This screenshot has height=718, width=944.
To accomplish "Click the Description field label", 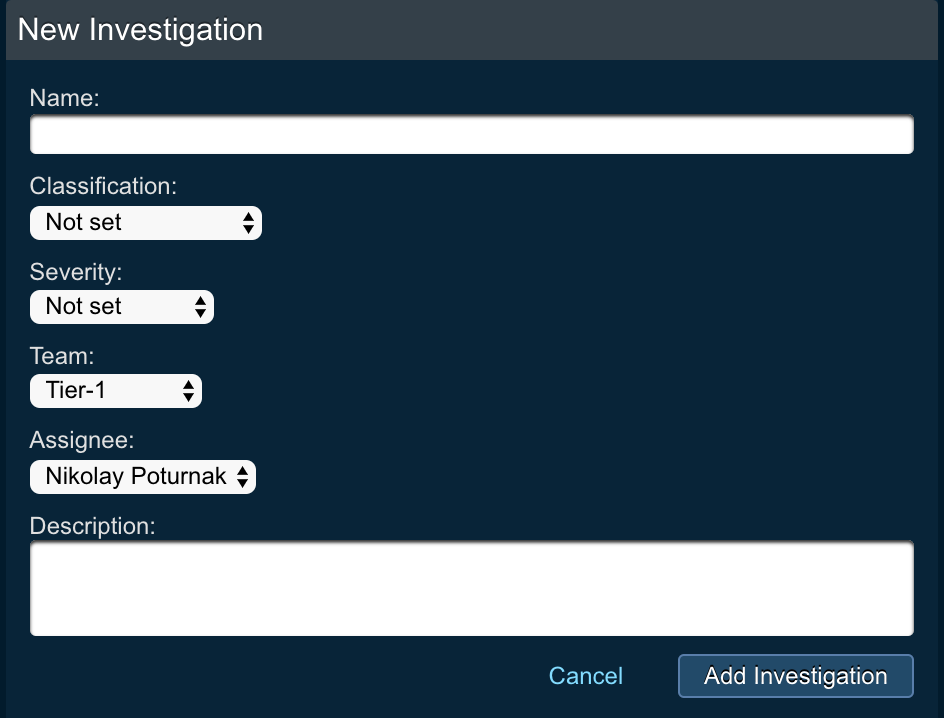I will (92, 526).
